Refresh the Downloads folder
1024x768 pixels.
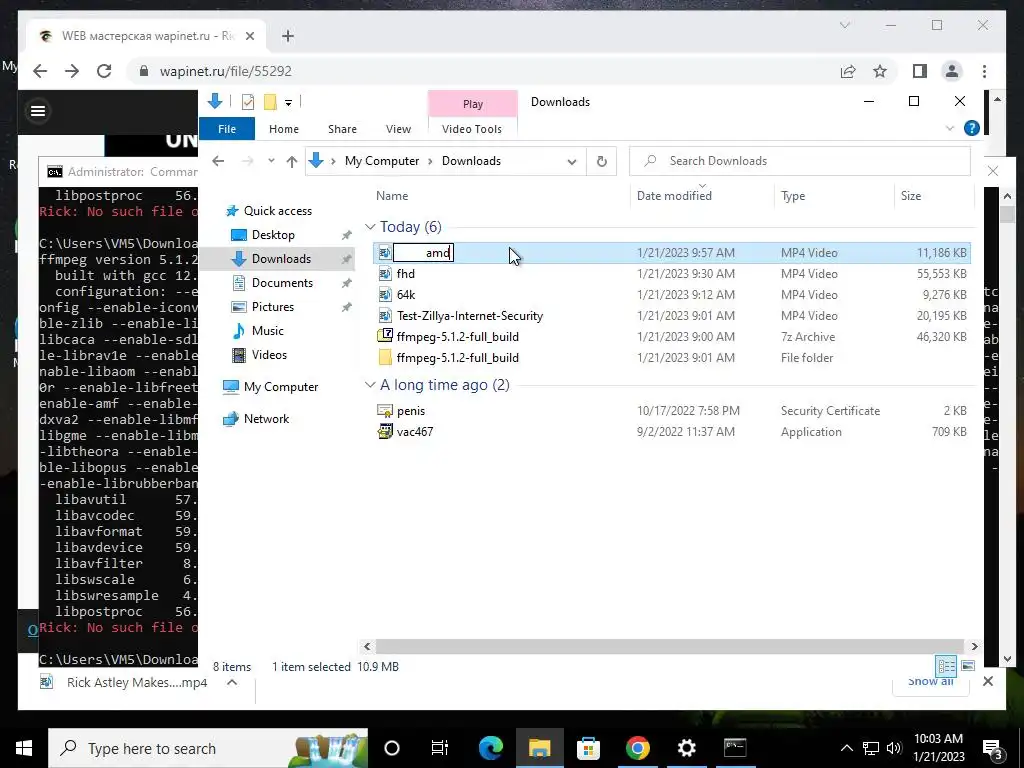point(601,161)
